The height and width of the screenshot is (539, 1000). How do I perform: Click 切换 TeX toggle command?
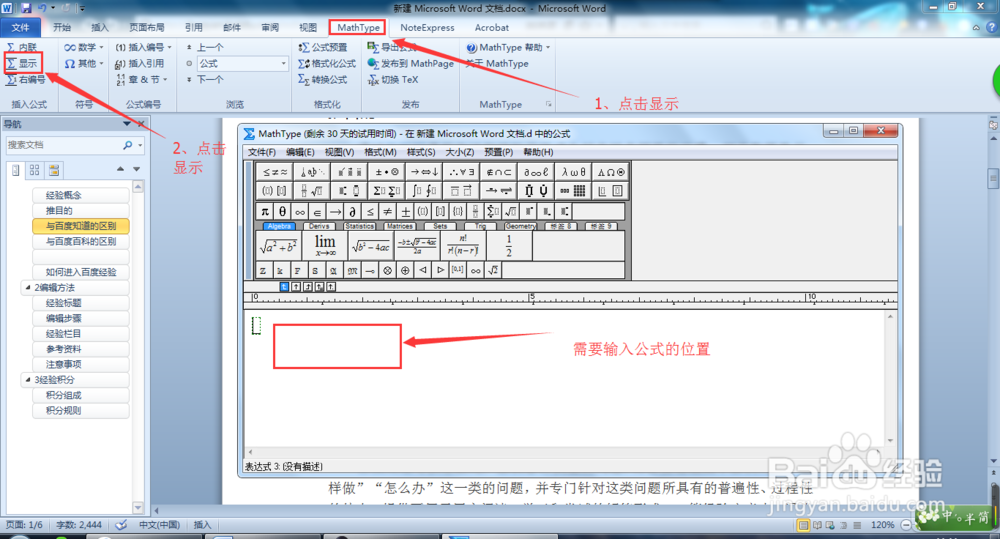point(393,79)
